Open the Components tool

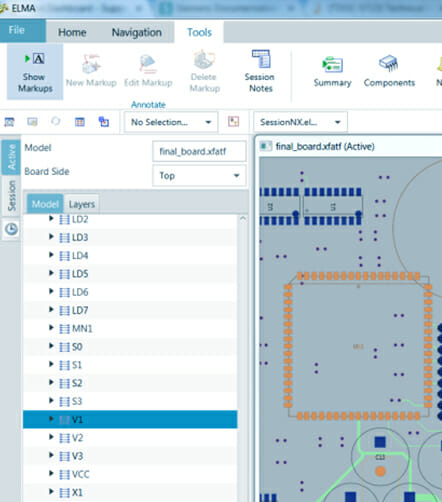(389, 72)
